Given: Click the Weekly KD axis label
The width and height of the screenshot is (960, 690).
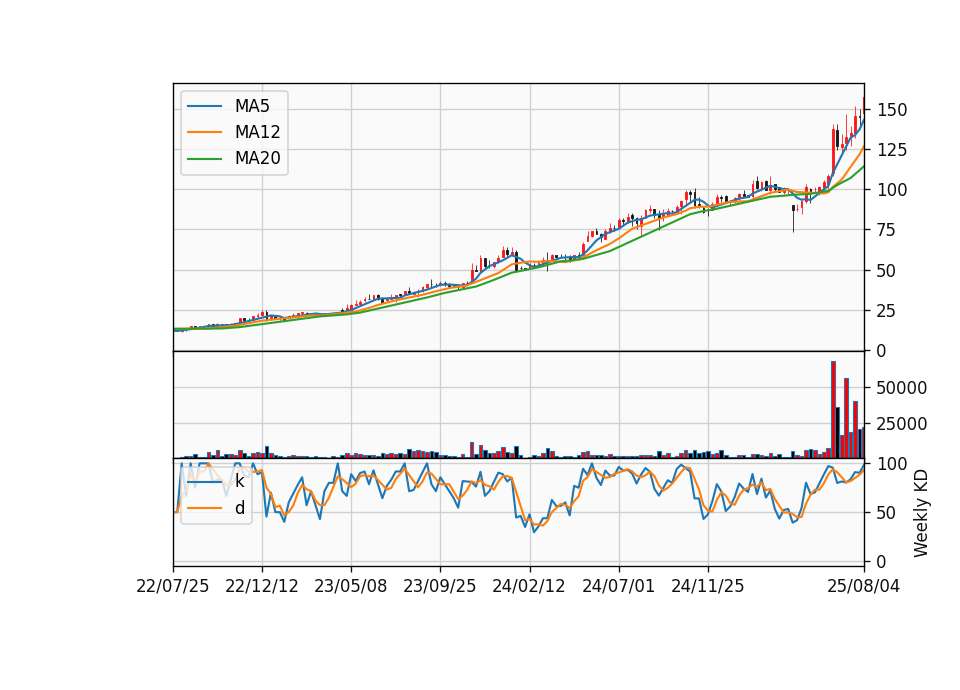Looking at the screenshot, I should coord(920,513).
